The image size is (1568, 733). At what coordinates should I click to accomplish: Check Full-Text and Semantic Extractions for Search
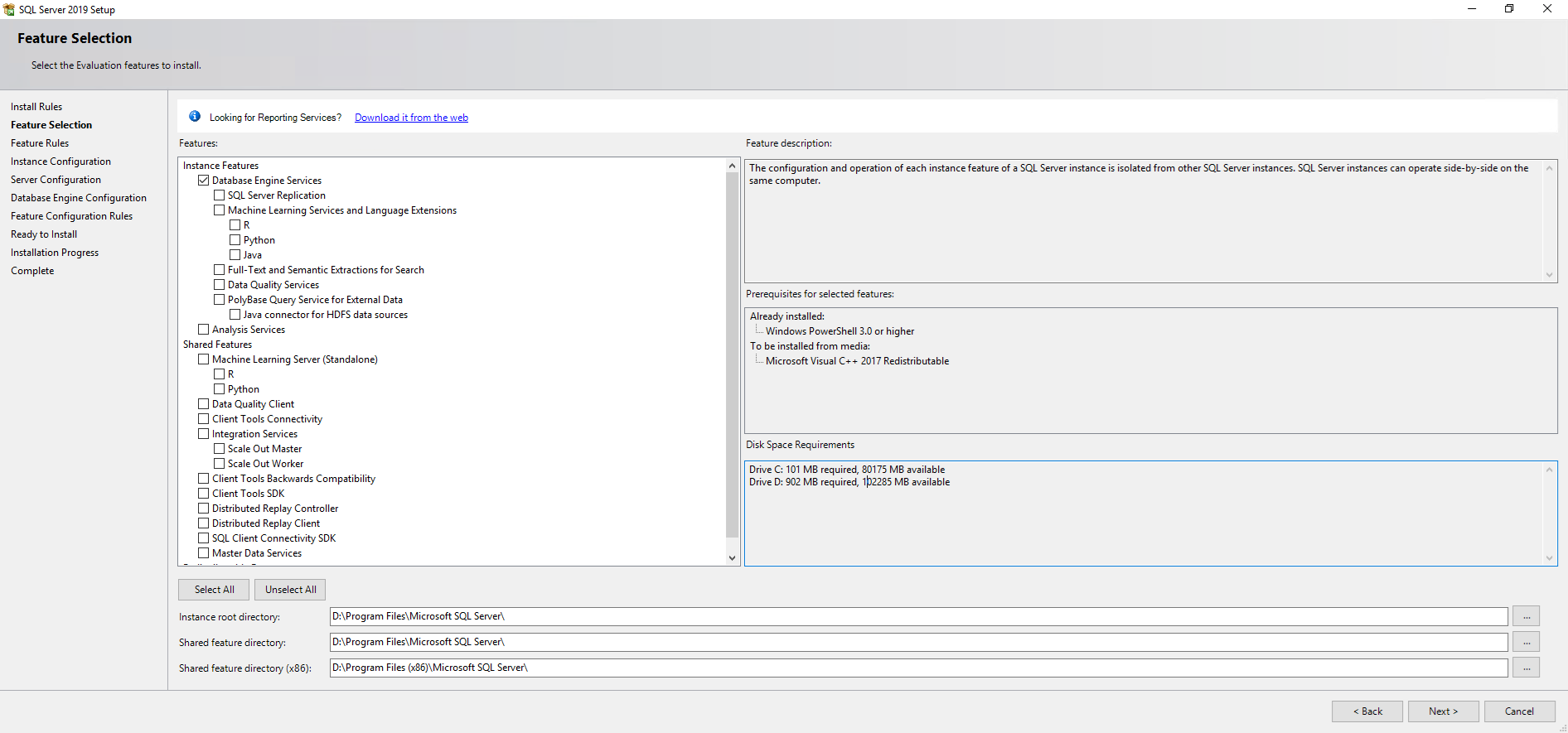tap(219, 269)
